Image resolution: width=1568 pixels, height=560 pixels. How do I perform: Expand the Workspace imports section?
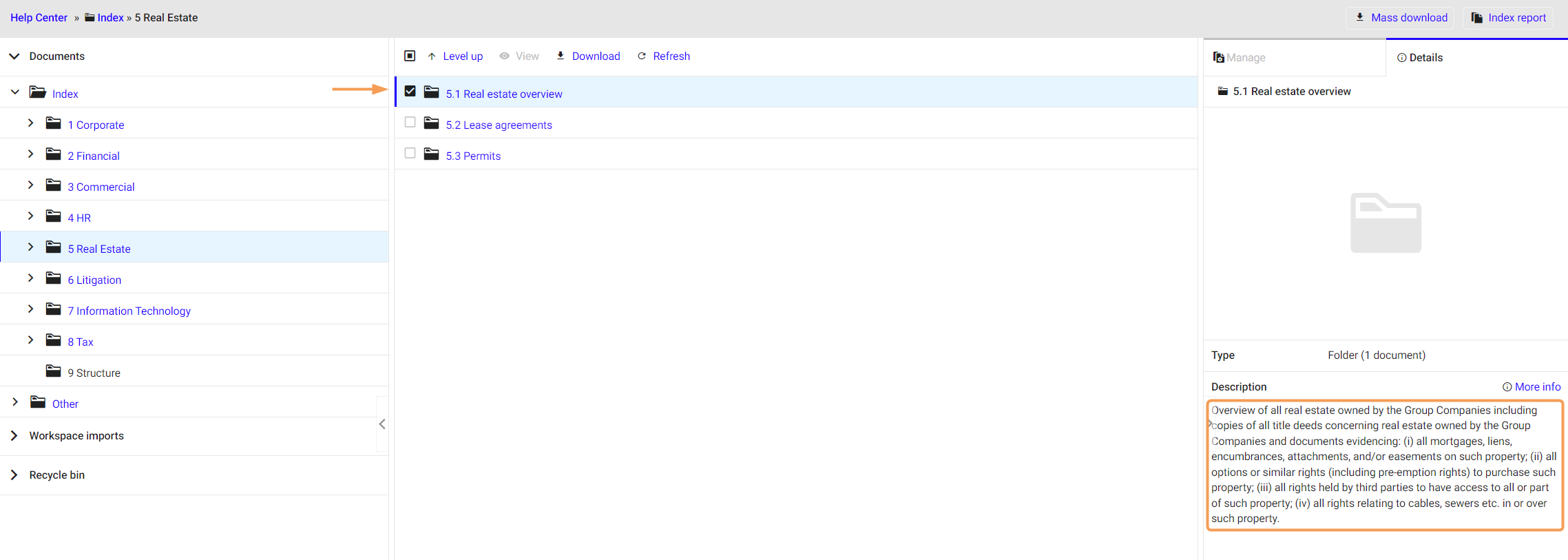14,435
